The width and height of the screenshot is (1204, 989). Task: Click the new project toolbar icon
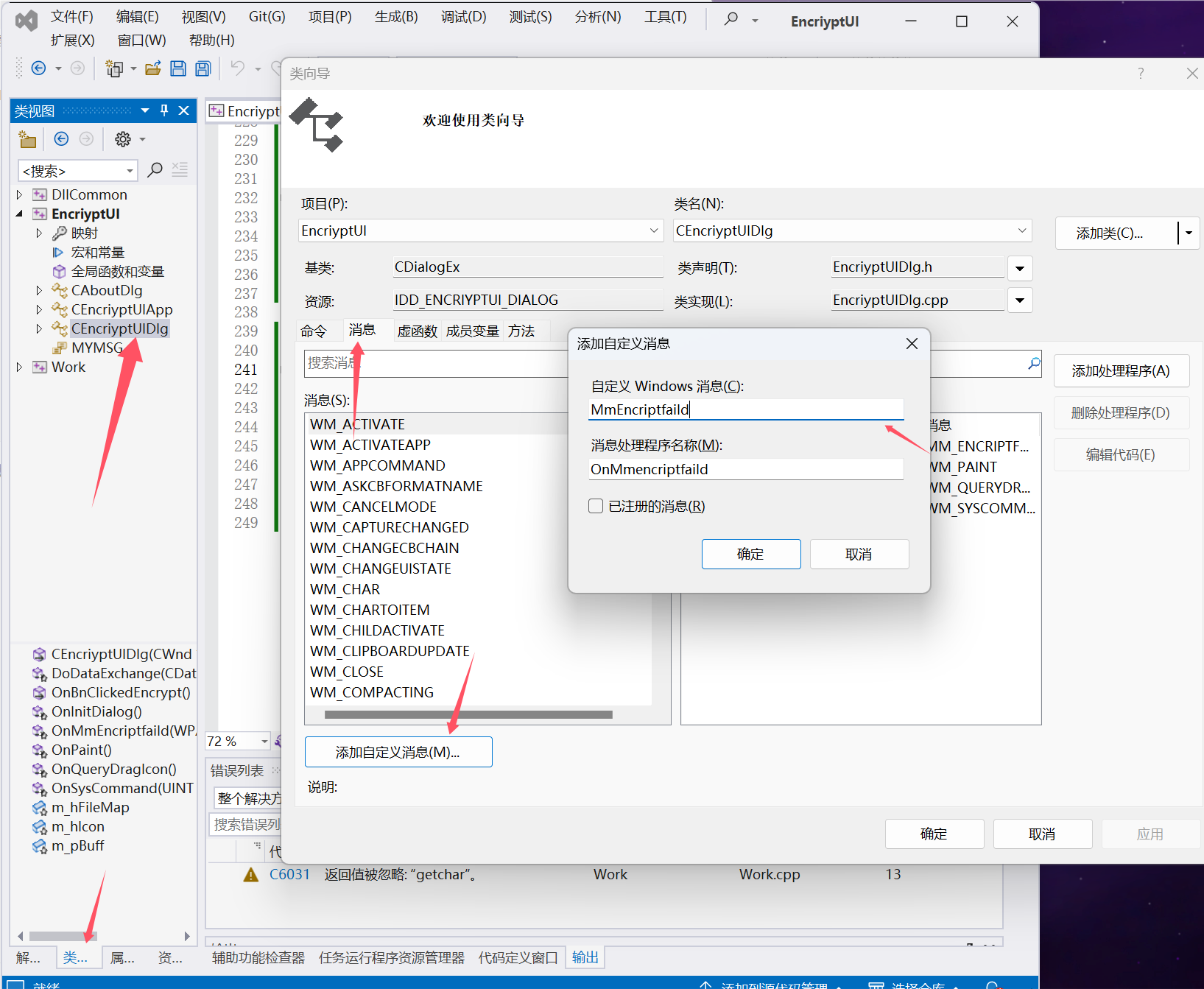(x=114, y=68)
